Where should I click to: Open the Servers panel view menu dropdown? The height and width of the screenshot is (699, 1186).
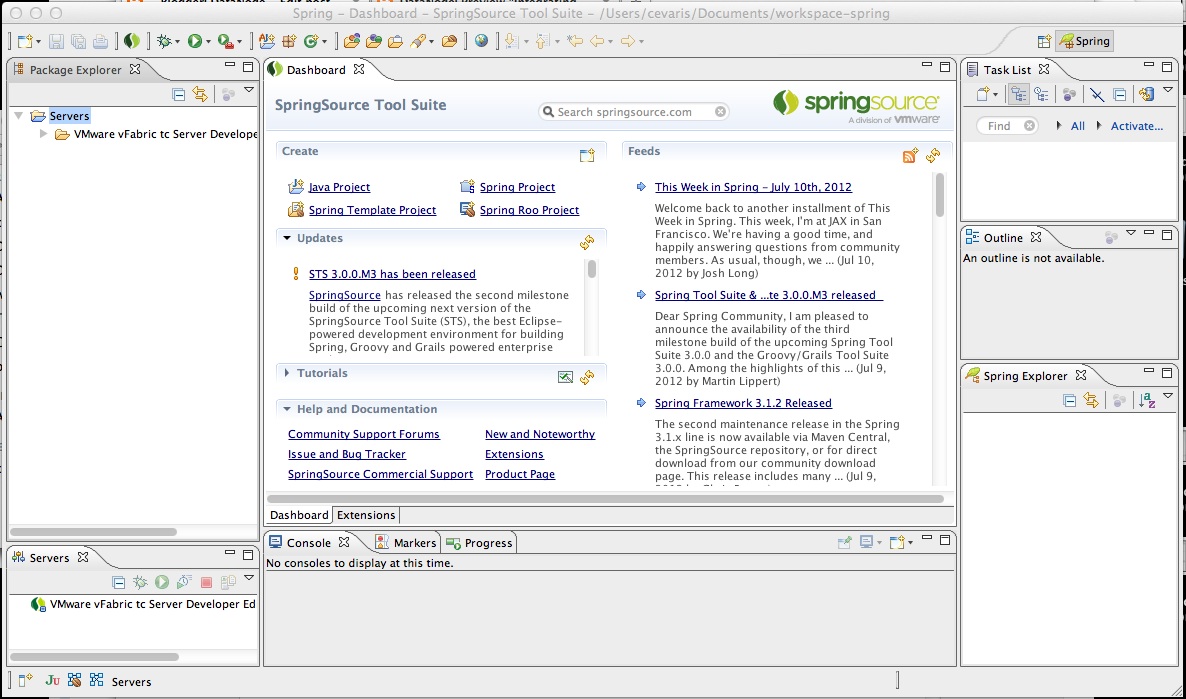(249, 578)
